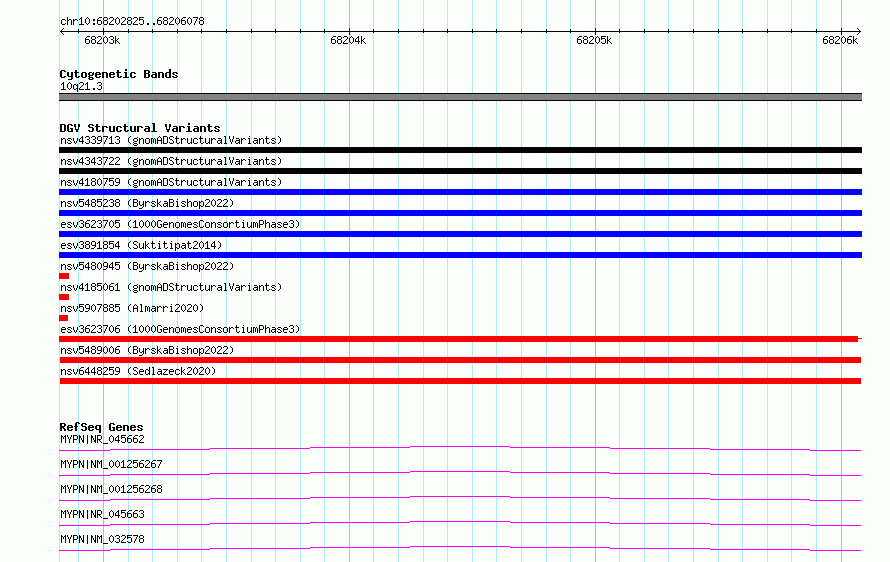This screenshot has width=890, height=562.
Task: Open the esv3891854 Suktitipat2014 label
Action: click(x=141, y=245)
